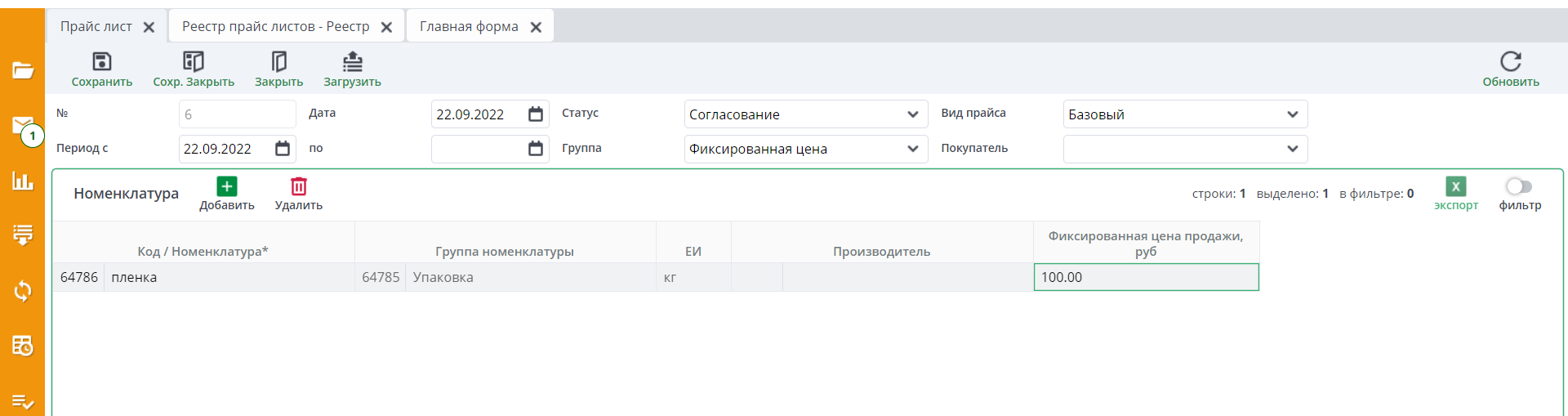Screen dimensions: 1568x416
Task: Expand the Статус dropdown
Action: pos(912,114)
